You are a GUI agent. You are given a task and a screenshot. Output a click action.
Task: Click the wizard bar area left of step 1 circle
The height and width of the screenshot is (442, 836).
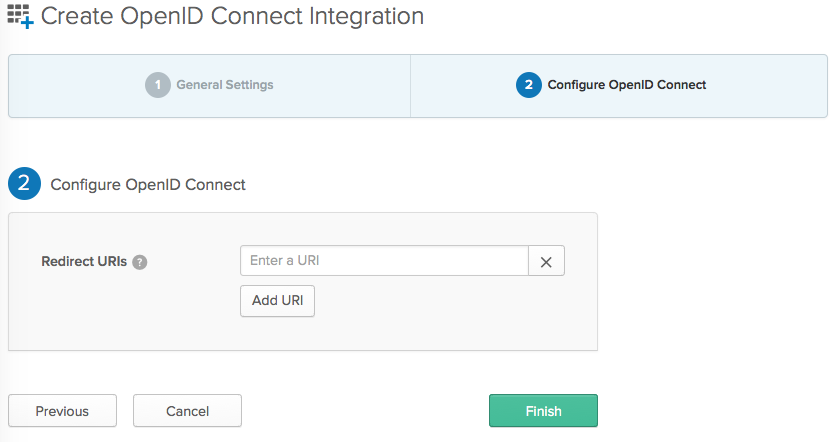pyautogui.click(x=75, y=85)
